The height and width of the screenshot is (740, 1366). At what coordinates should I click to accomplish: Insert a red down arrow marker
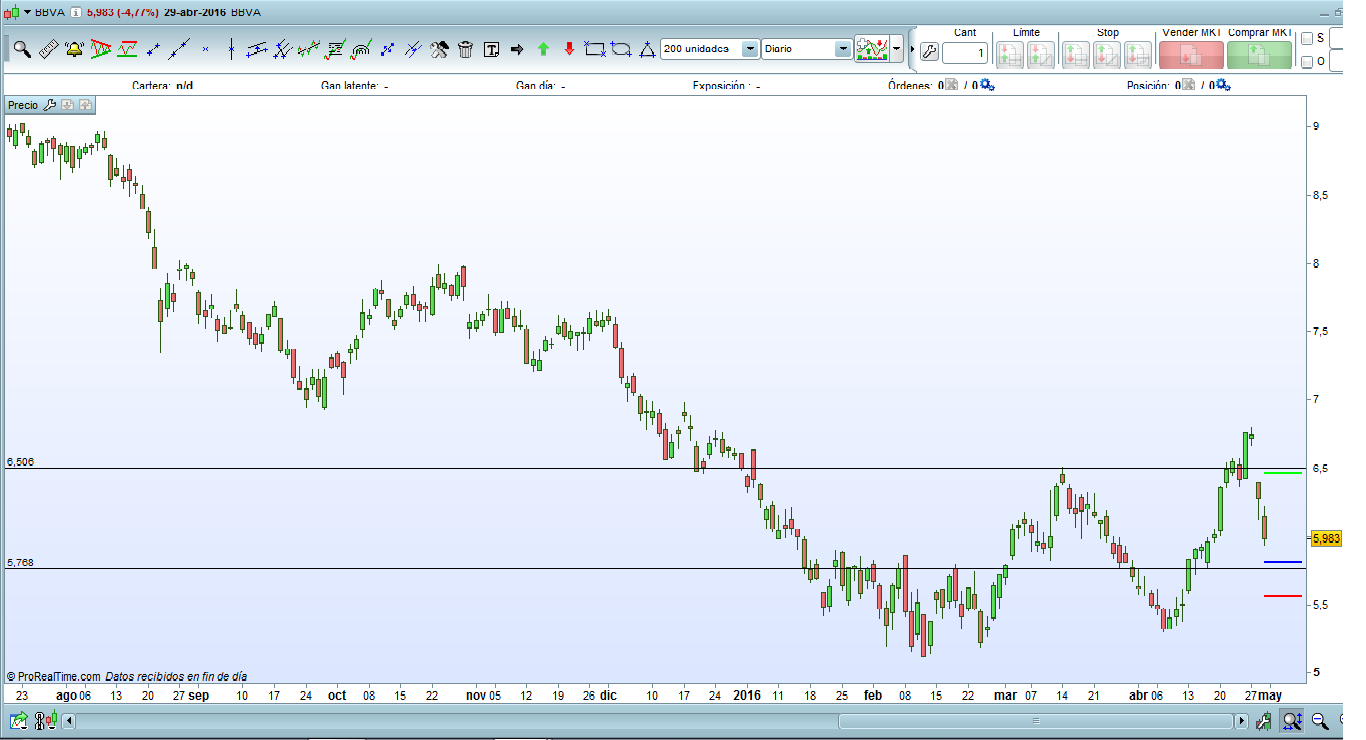(569, 48)
